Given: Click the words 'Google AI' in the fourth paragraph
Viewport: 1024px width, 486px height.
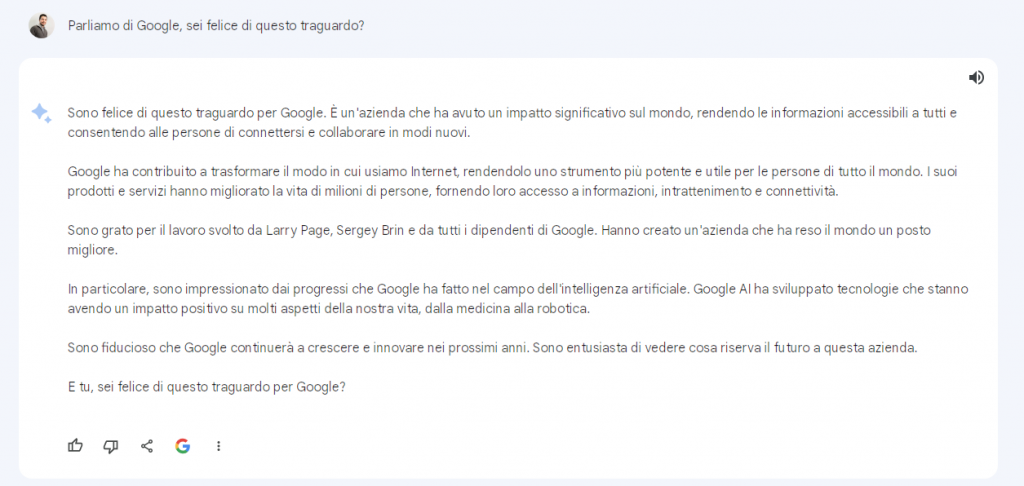Looking at the screenshot, I should pyautogui.click(x=721, y=289).
